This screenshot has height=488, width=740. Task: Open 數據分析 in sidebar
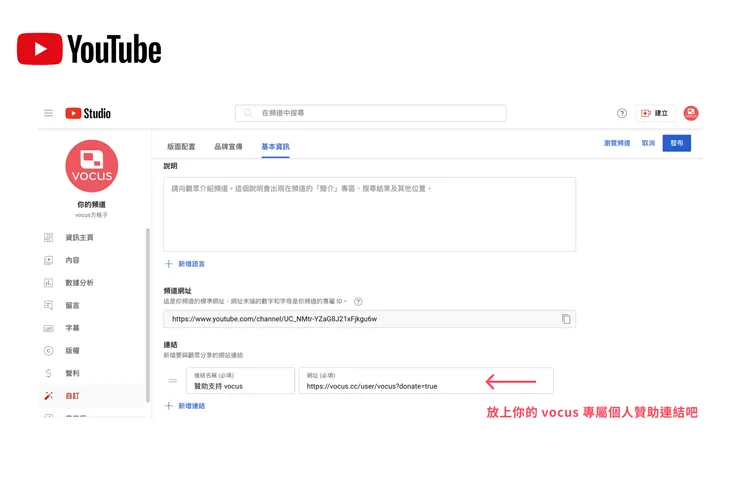(x=79, y=283)
